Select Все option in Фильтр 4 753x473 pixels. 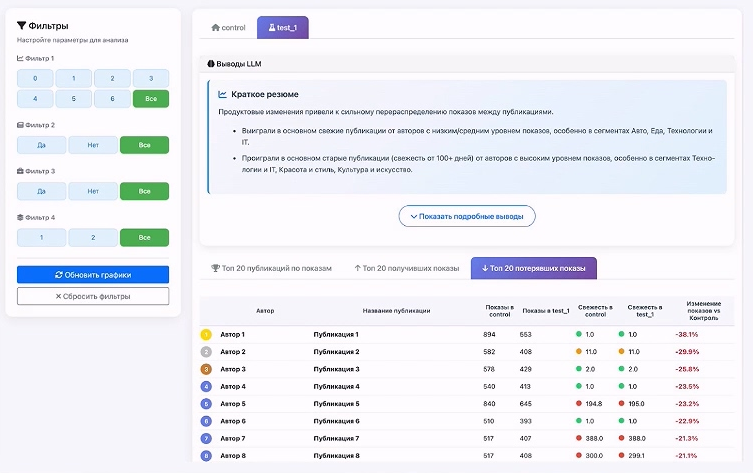pyautogui.click(x=145, y=237)
